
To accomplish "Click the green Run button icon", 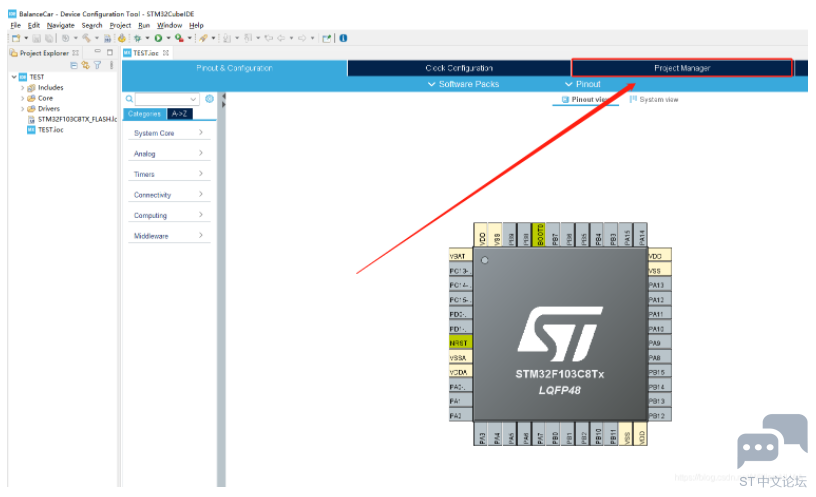I will (x=158, y=38).
